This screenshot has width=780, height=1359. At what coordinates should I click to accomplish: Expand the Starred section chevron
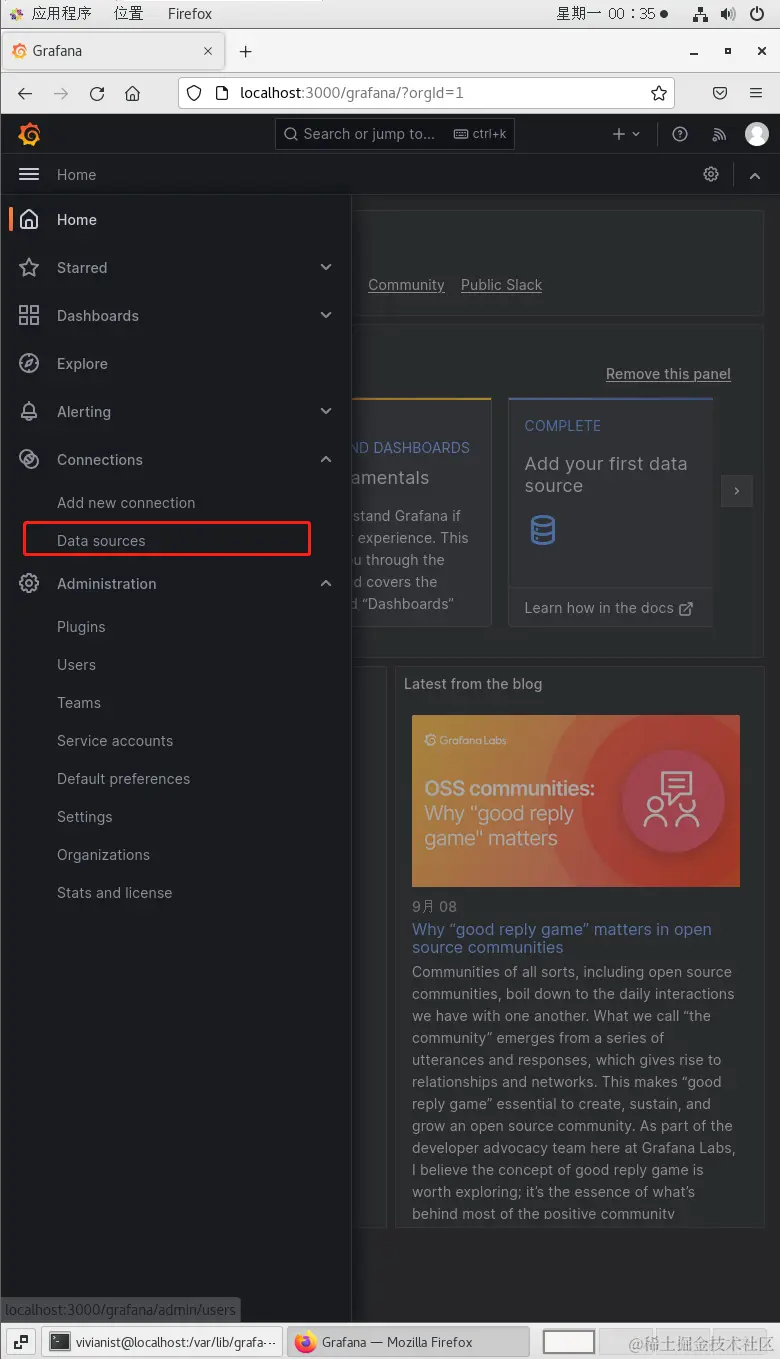coord(326,268)
